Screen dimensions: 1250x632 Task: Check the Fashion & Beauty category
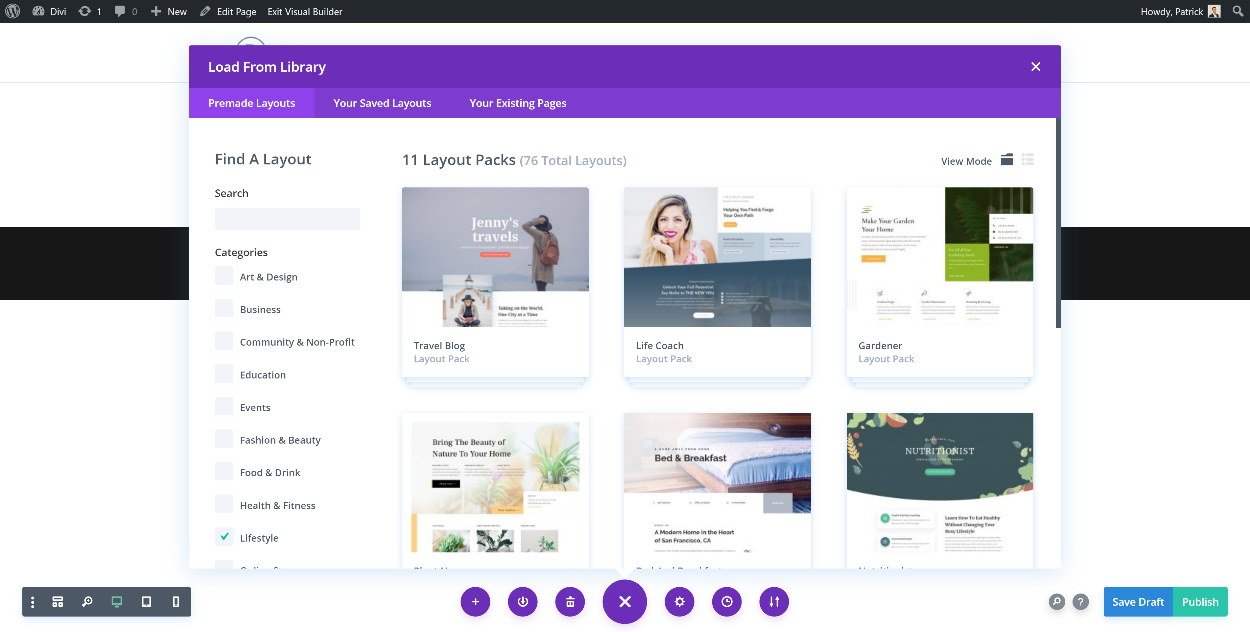(x=224, y=439)
